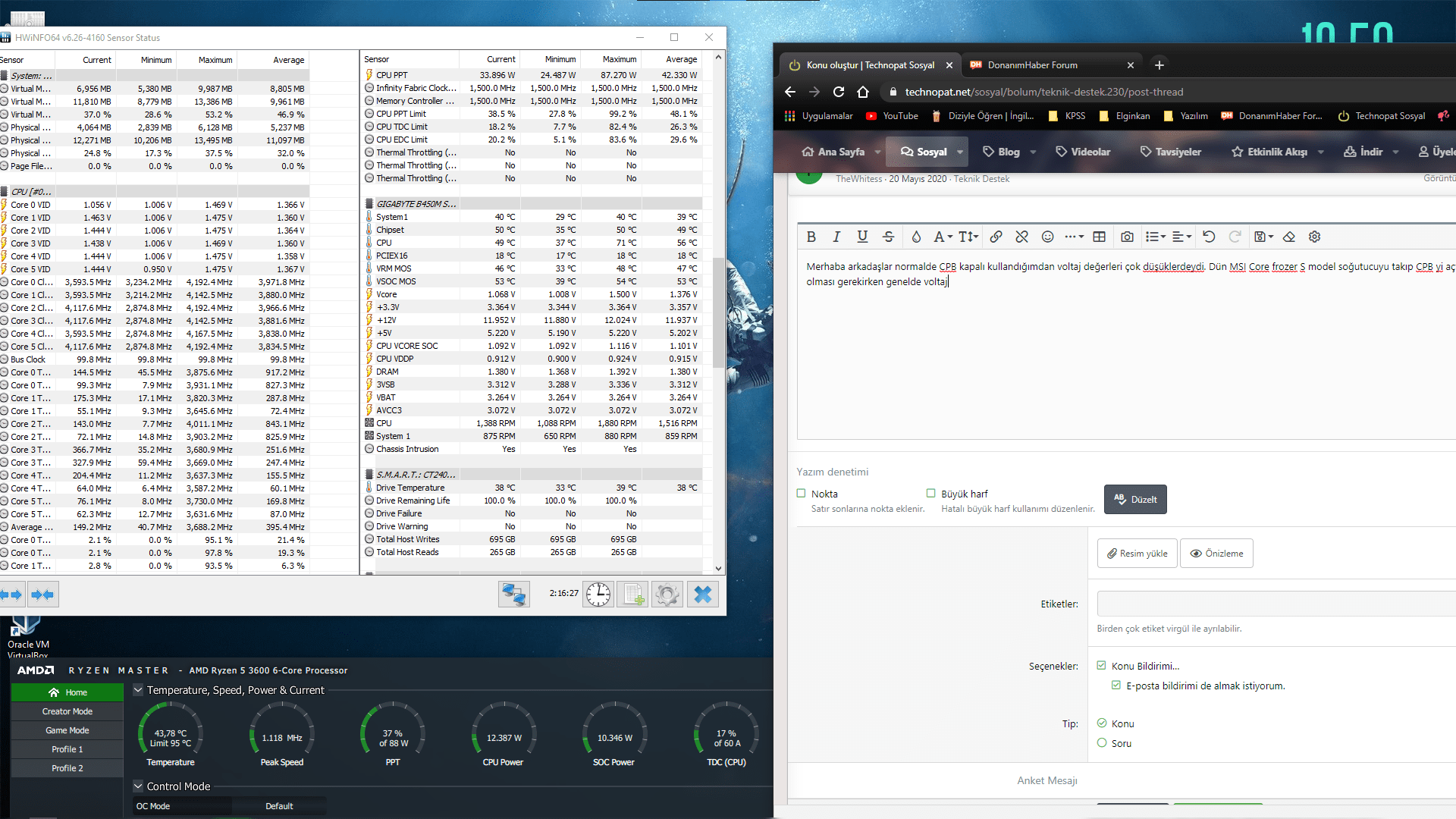This screenshot has width=1456, height=819.
Task: Collapse the Control Mode section
Action: coord(138,786)
